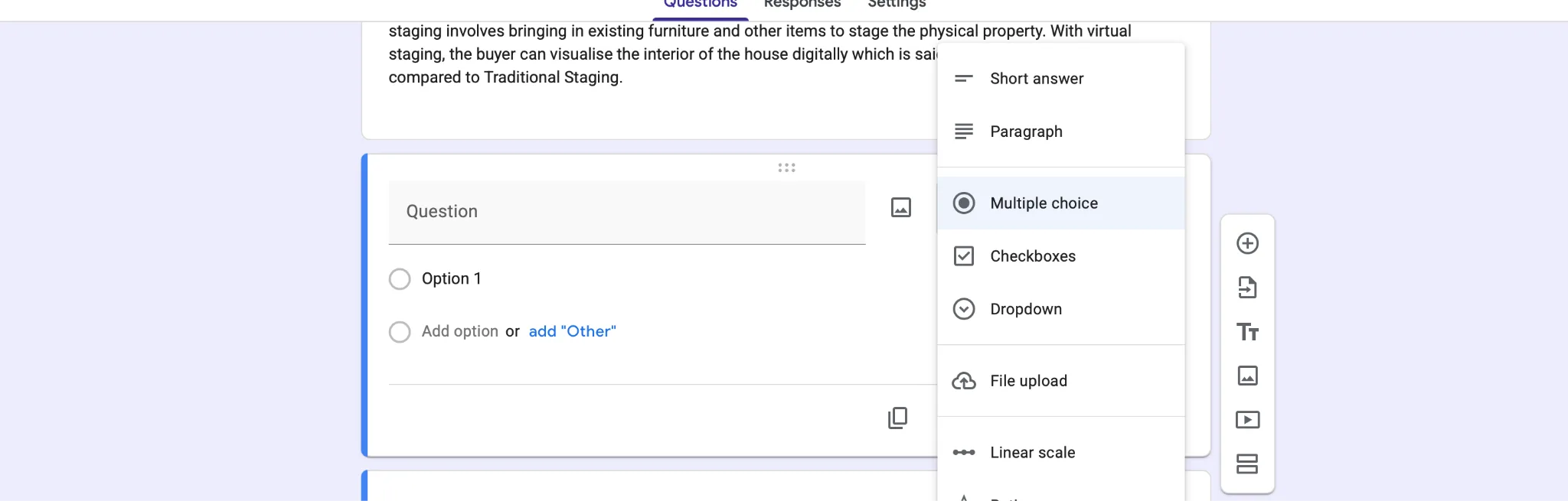Click Add option text field
This screenshot has height=501, width=1568.
coord(460,331)
